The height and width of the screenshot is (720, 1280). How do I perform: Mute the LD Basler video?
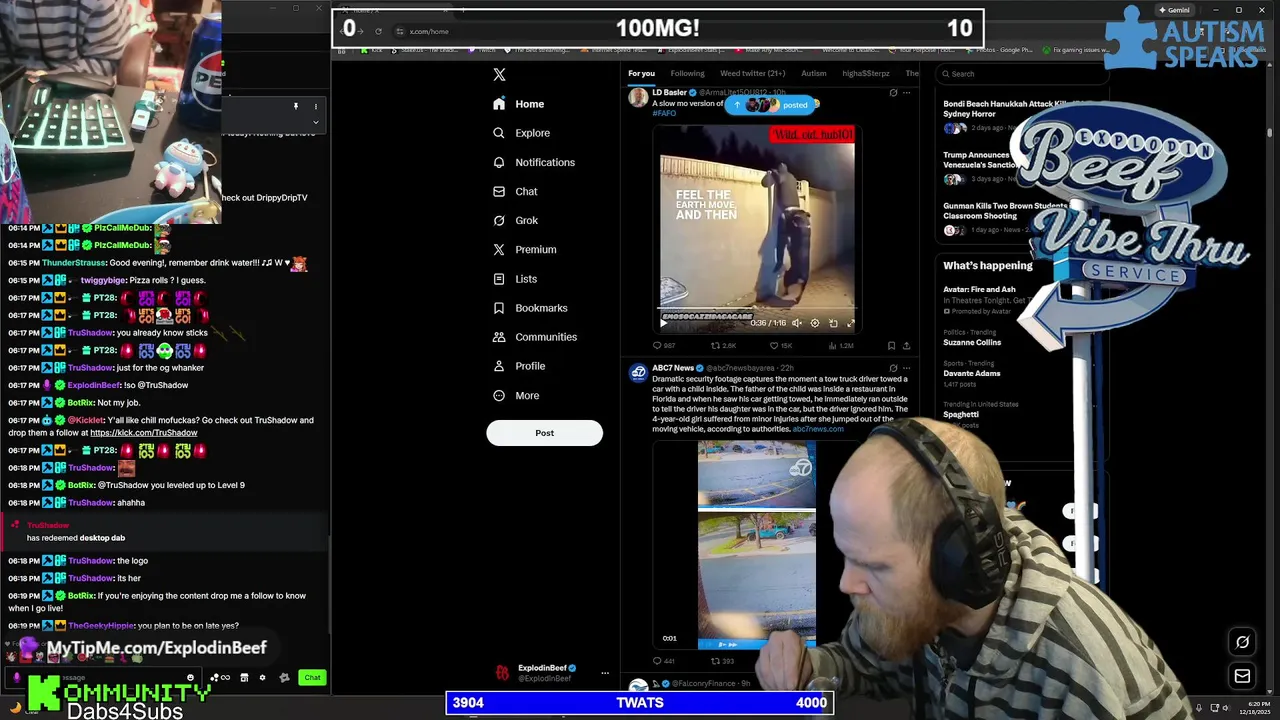point(797,323)
